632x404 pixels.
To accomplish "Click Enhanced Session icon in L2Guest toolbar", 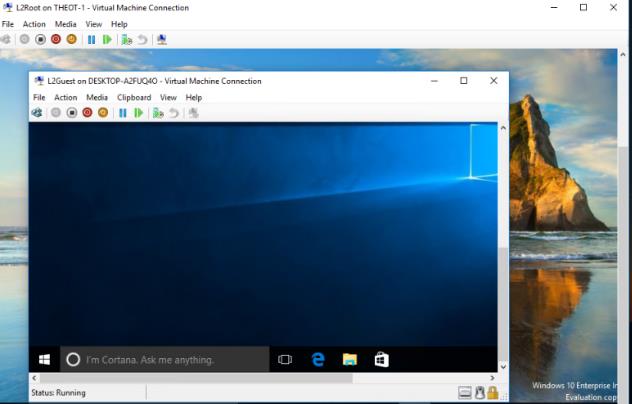I will pos(193,113).
